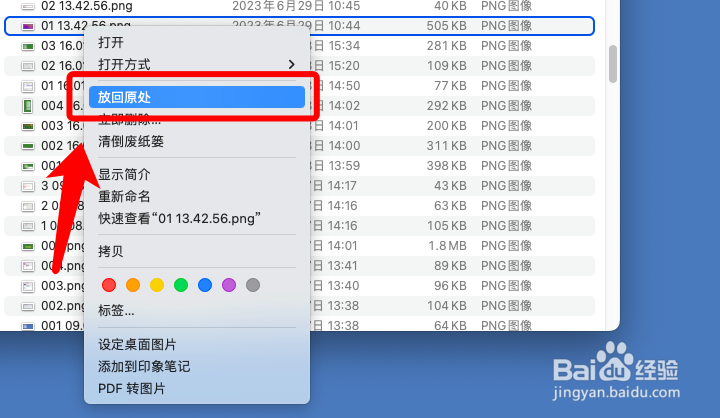Click the 77 KB size cell

(450, 86)
